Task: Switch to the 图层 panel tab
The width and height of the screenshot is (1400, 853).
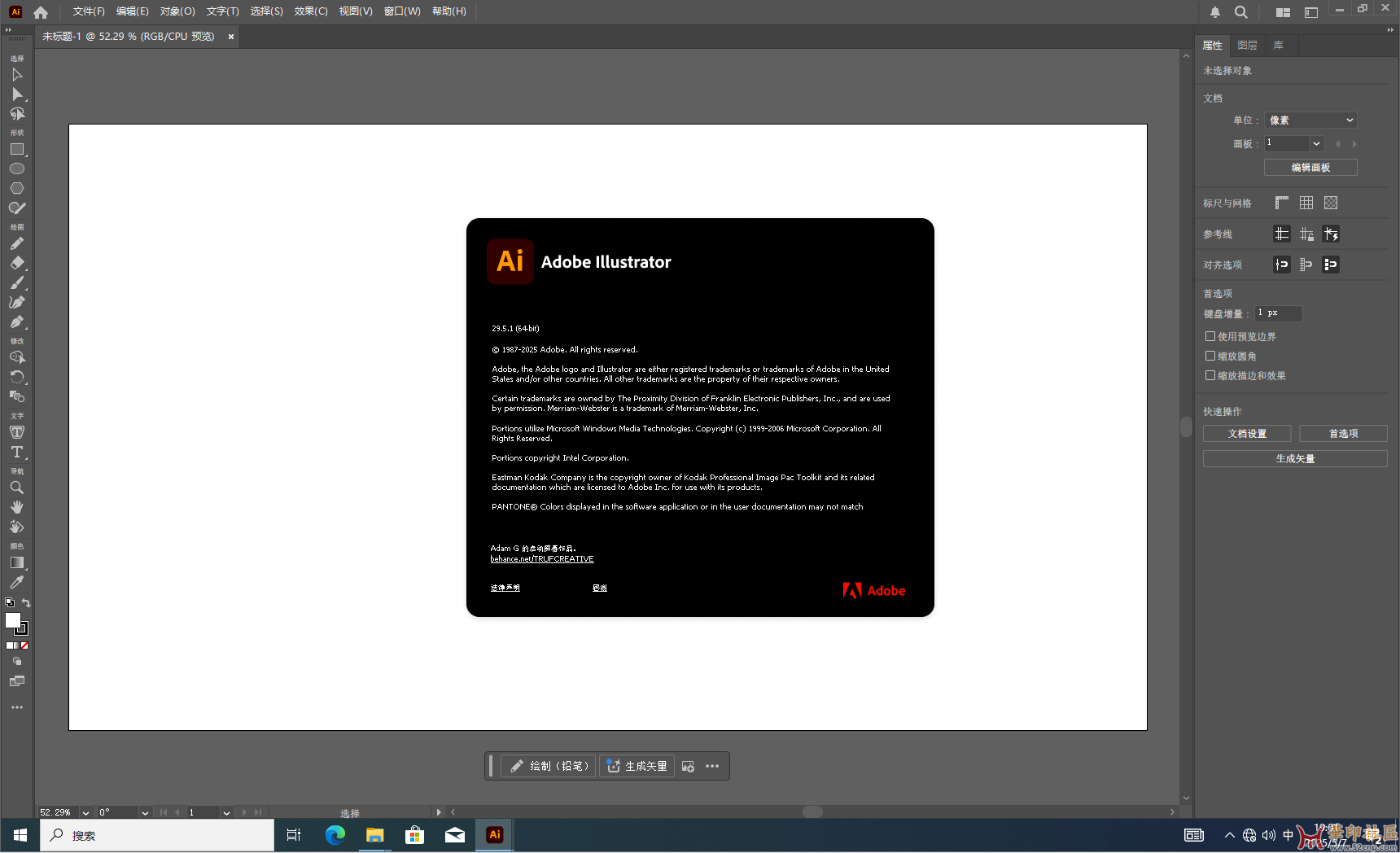Action: (1246, 46)
